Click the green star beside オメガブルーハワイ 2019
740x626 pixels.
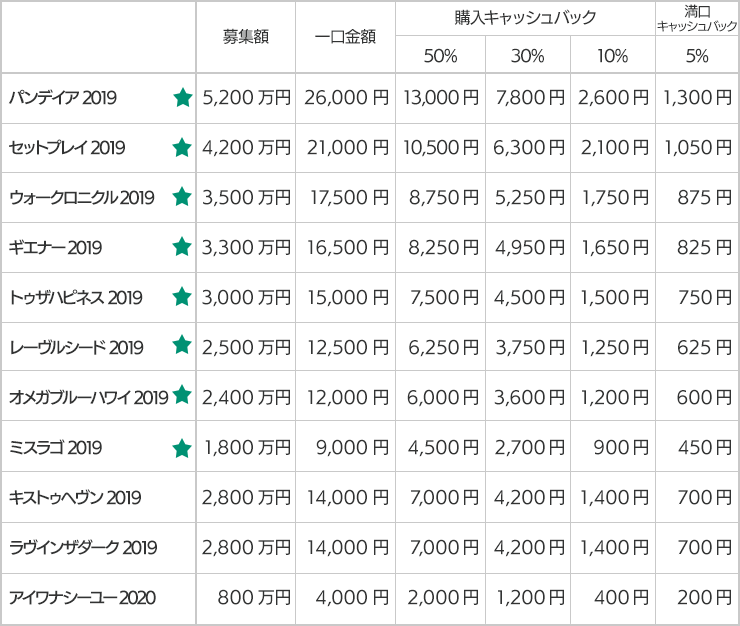tap(182, 395)
